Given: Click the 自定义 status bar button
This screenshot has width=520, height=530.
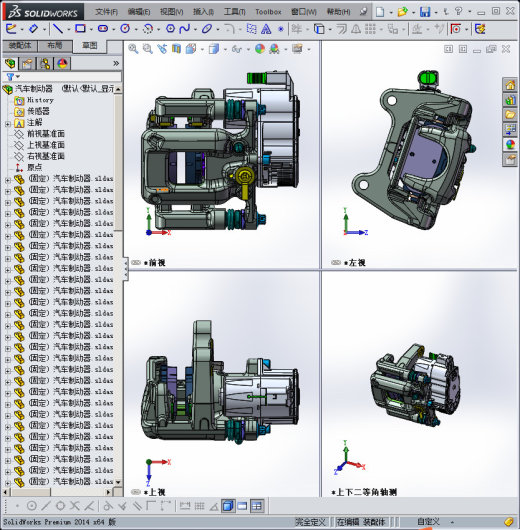Looking at the screenshot, I should coord(428,522).
